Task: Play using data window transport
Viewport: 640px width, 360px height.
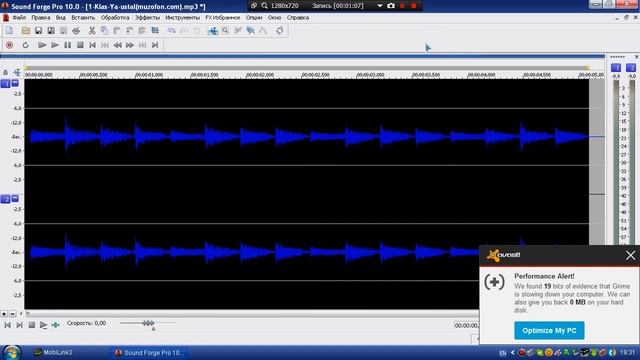Action: [x=43, y=325]
